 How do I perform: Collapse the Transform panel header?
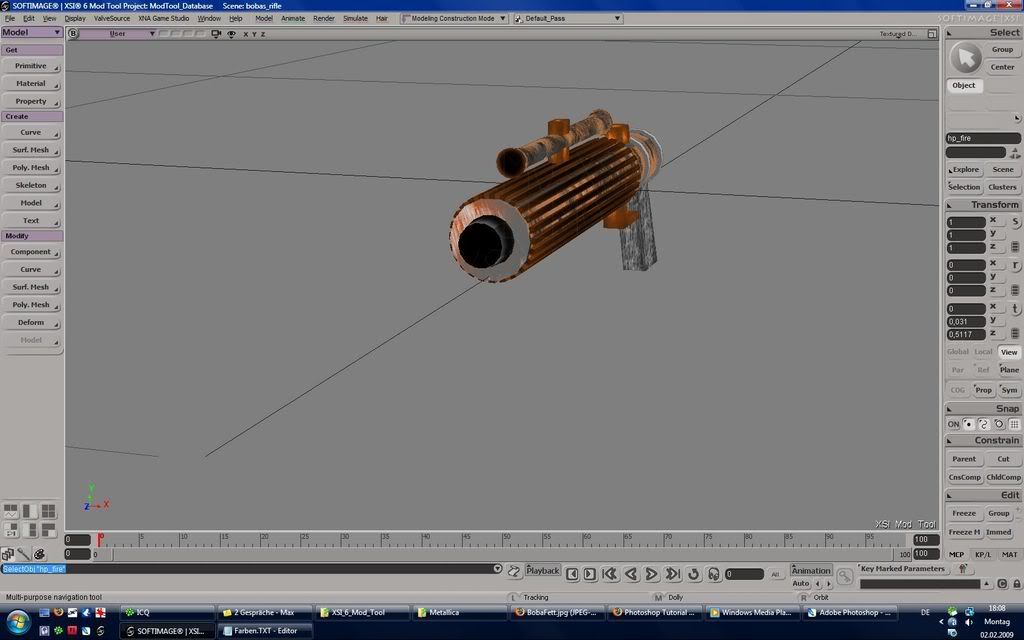coord(983,204)
